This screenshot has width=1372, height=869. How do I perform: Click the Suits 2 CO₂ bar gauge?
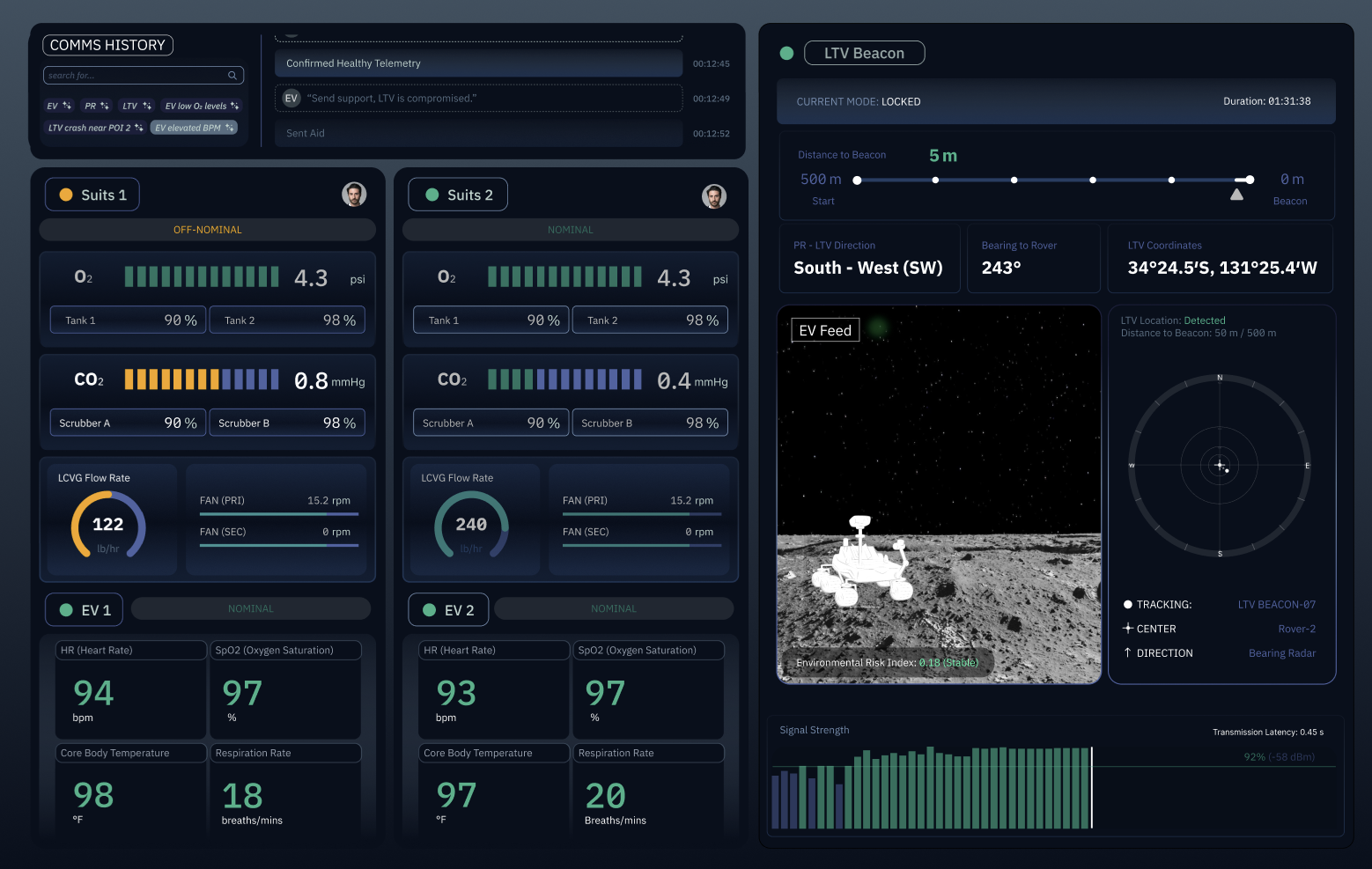click(564, 379)
